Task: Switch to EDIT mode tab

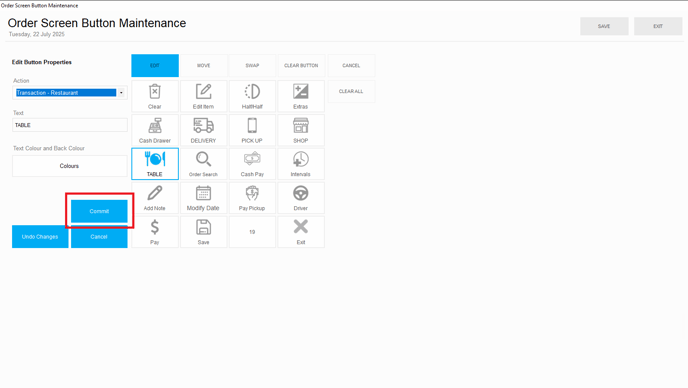Action: pyautogui.click(x=154, y=65)
